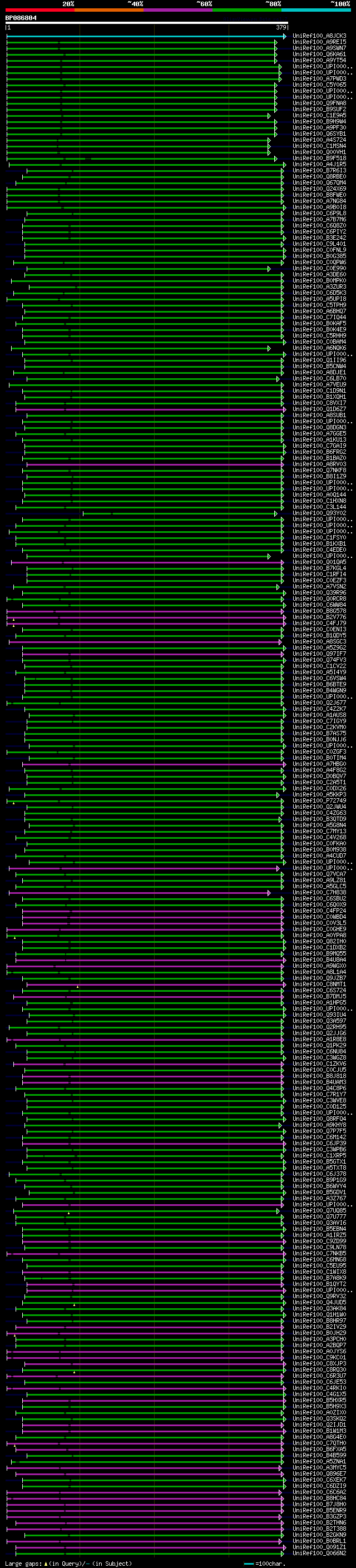This screenshot has width=356, height=1568.
Task: Open hit UniRef100_C4EDE0
Action: tap(319, 550)
